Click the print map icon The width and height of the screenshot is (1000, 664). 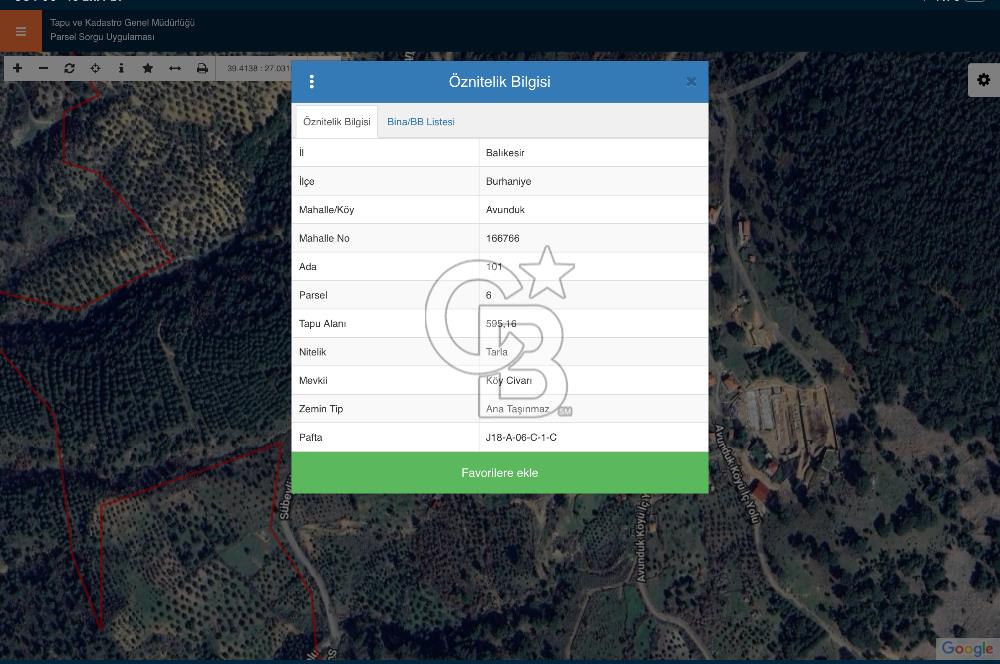coord(202,68)
